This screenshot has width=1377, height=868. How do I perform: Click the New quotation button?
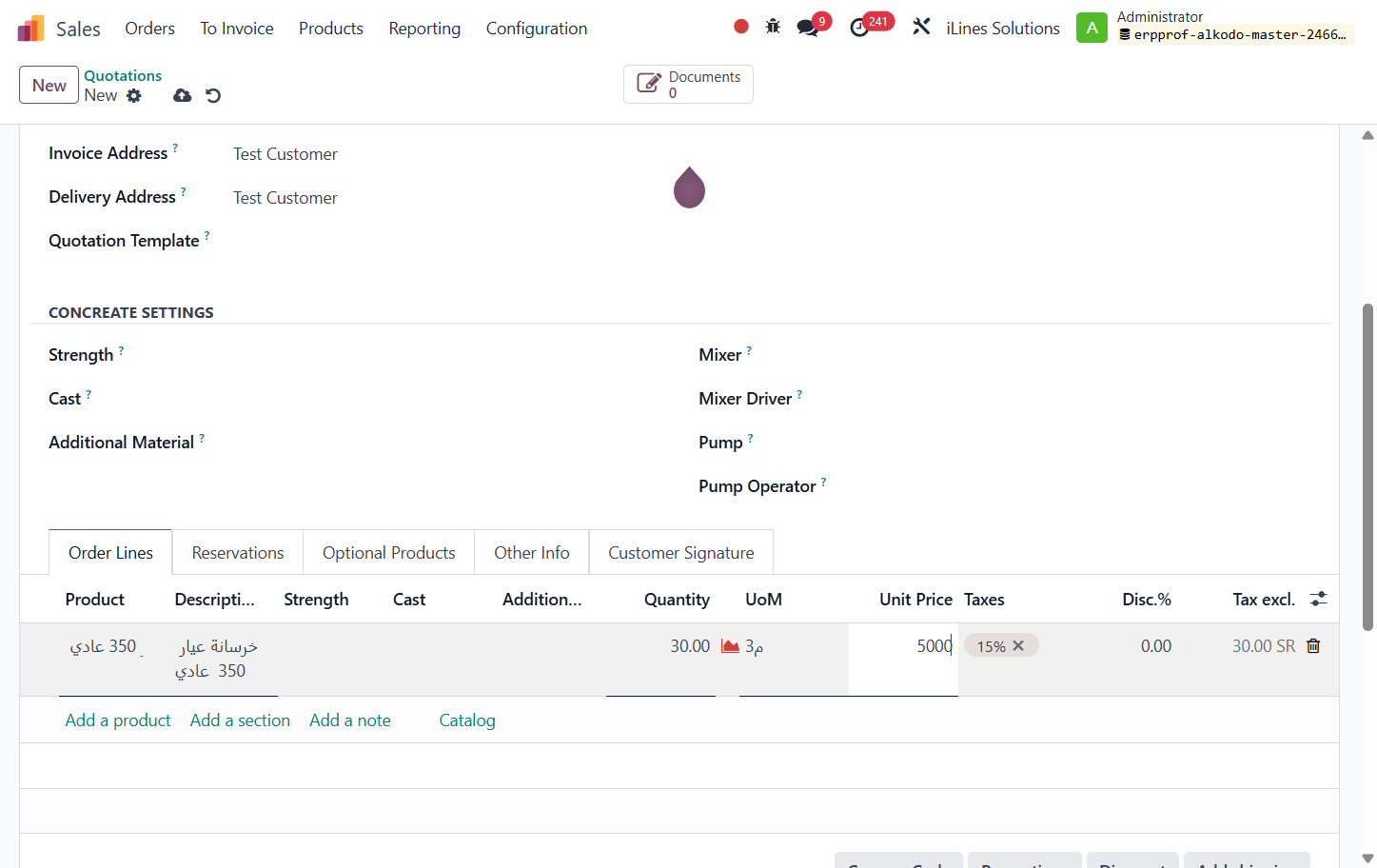click(49, 85)
